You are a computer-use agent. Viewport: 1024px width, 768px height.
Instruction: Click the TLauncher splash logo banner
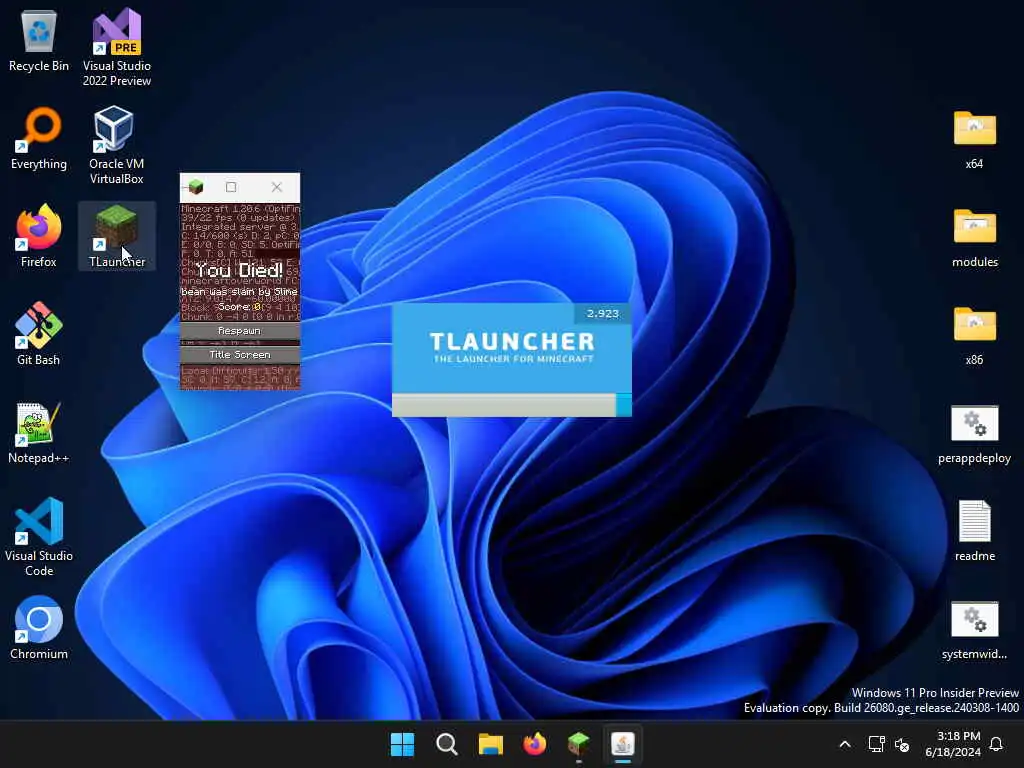point(511,348)
